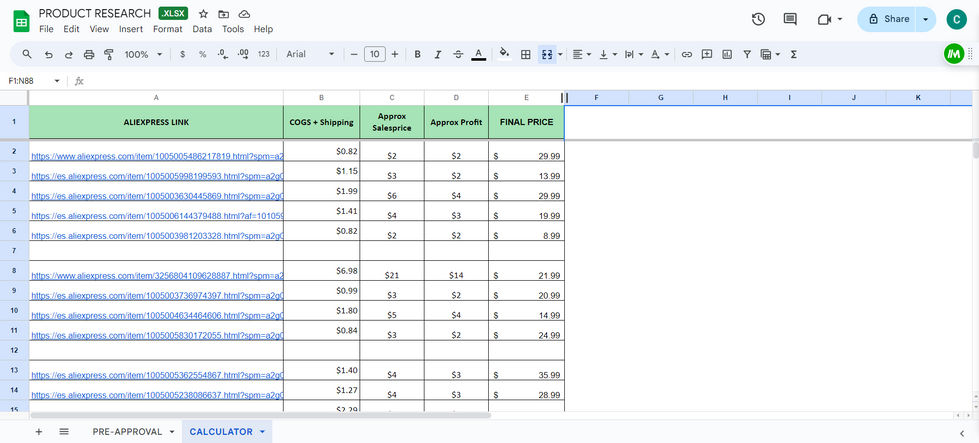Open the Data menu
Image resolution: width=979 pixels, height=443 pixels.
pos(202,29)
